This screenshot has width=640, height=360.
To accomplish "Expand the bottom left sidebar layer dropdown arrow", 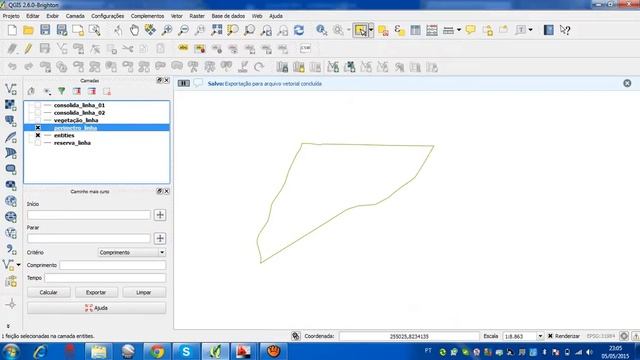I will pyautogui.click(x=18, y=265).
